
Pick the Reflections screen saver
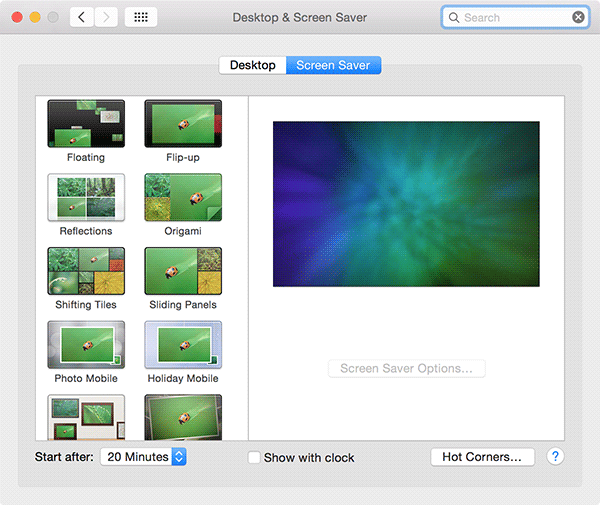click(86, 198)
